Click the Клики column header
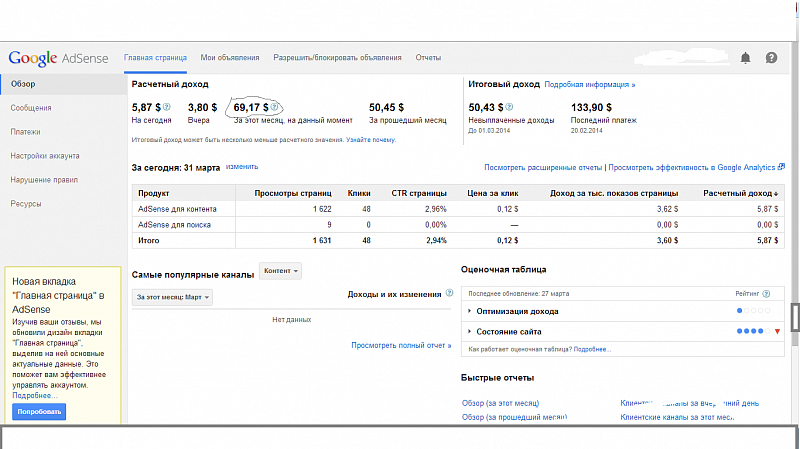The width and height of the screenshot is (800, 449). point(359,193)
